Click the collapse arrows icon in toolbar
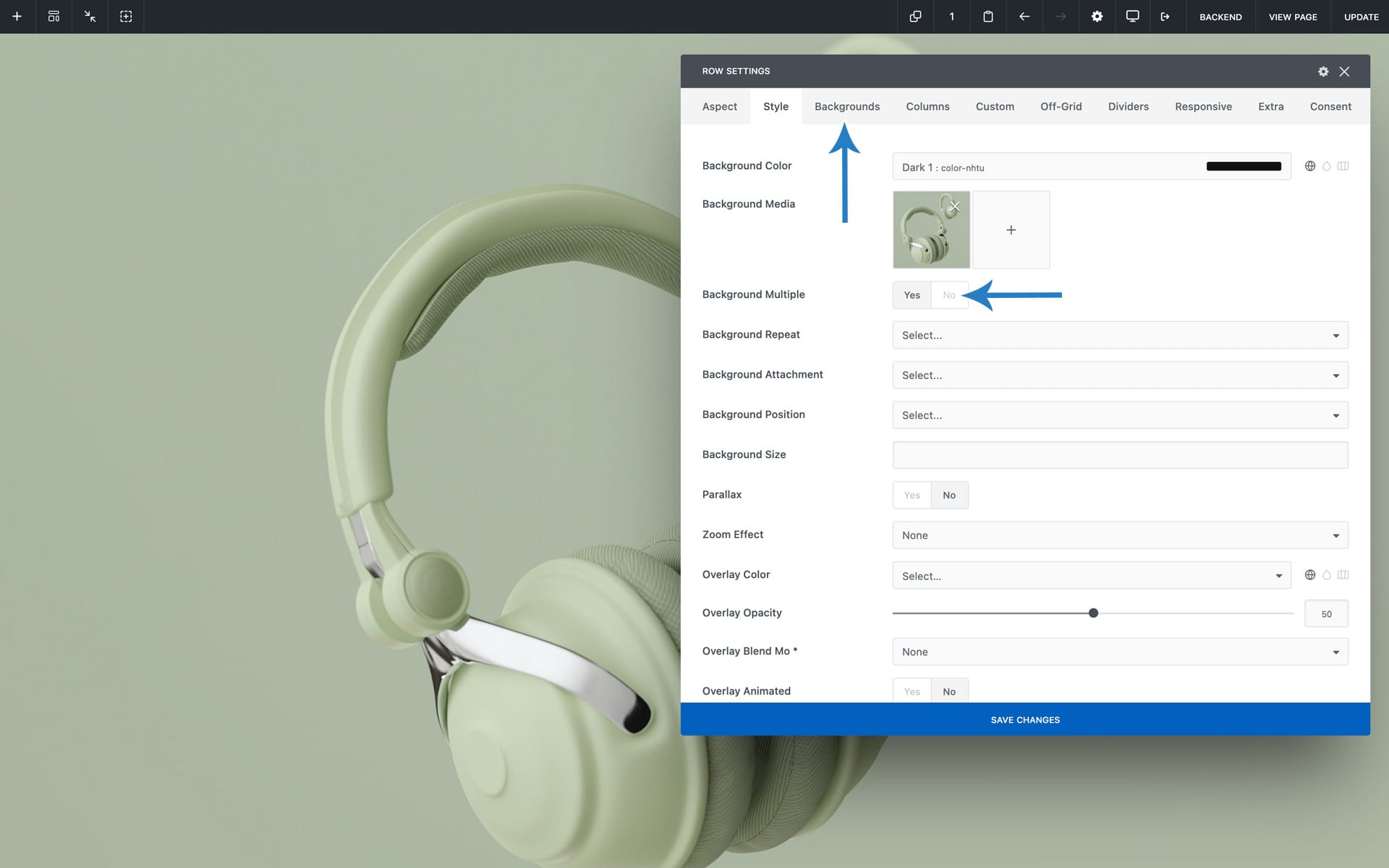 (90, 16)
